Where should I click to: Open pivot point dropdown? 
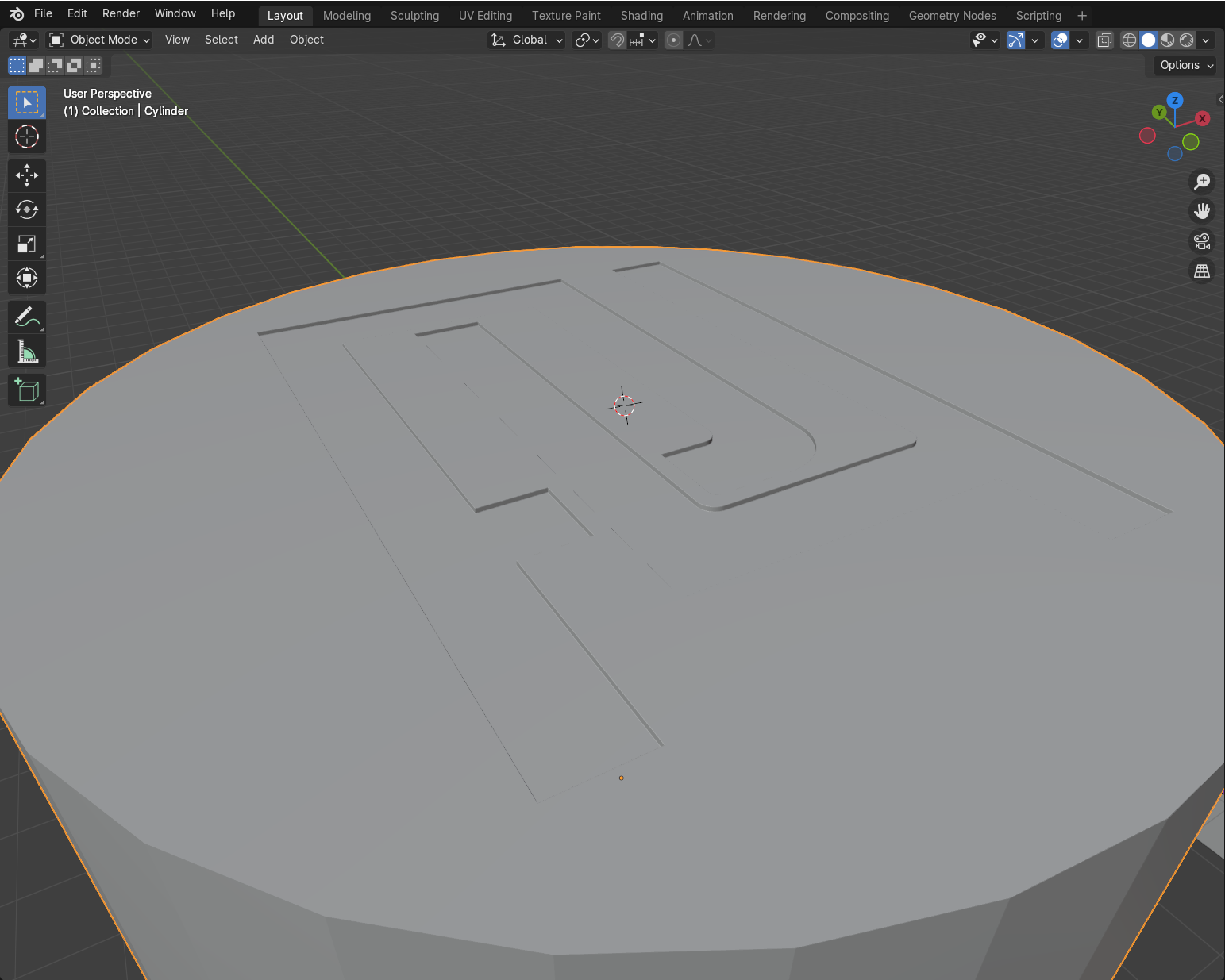tap(587, 40)
